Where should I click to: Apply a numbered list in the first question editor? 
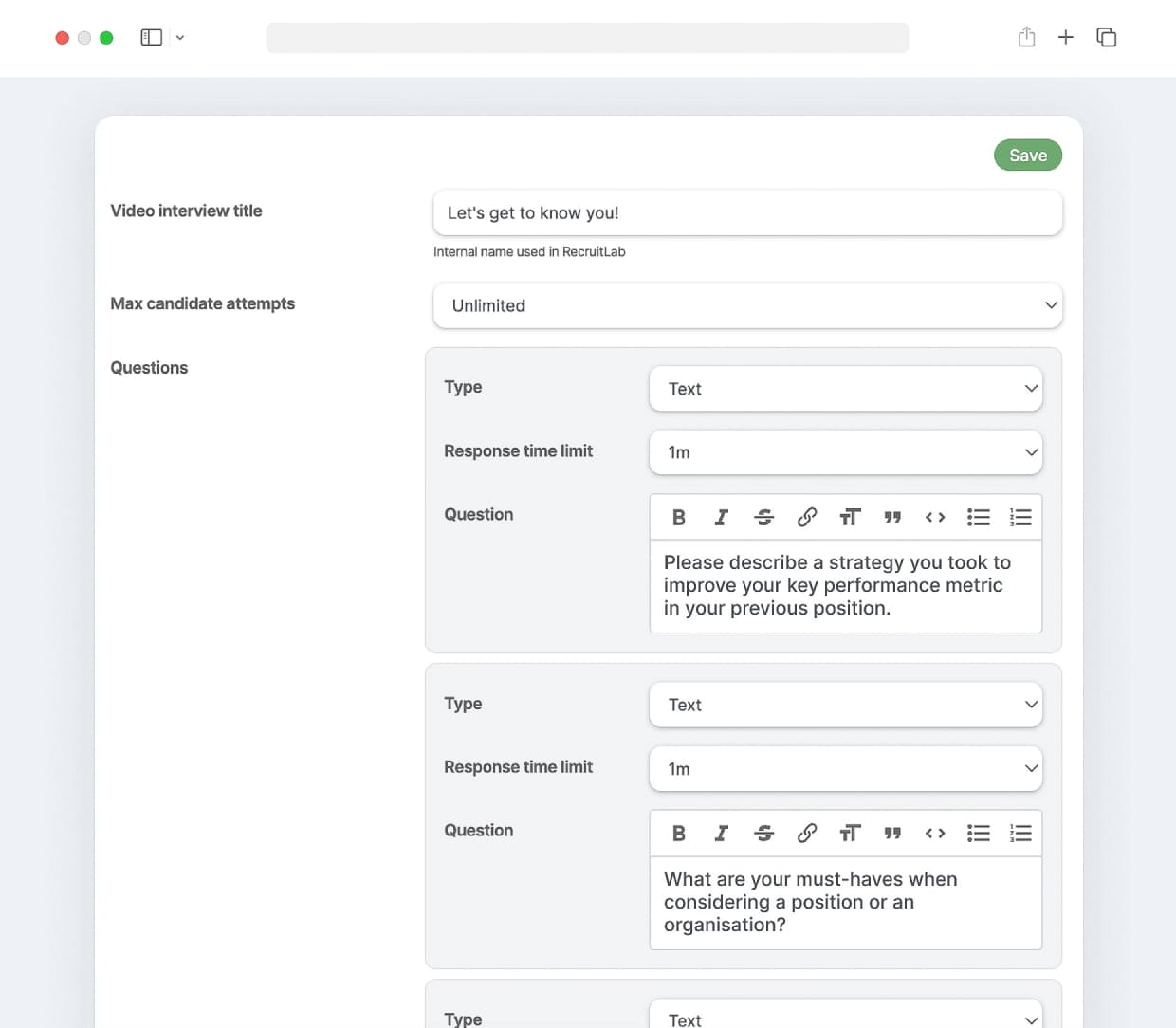(1020, 517)
